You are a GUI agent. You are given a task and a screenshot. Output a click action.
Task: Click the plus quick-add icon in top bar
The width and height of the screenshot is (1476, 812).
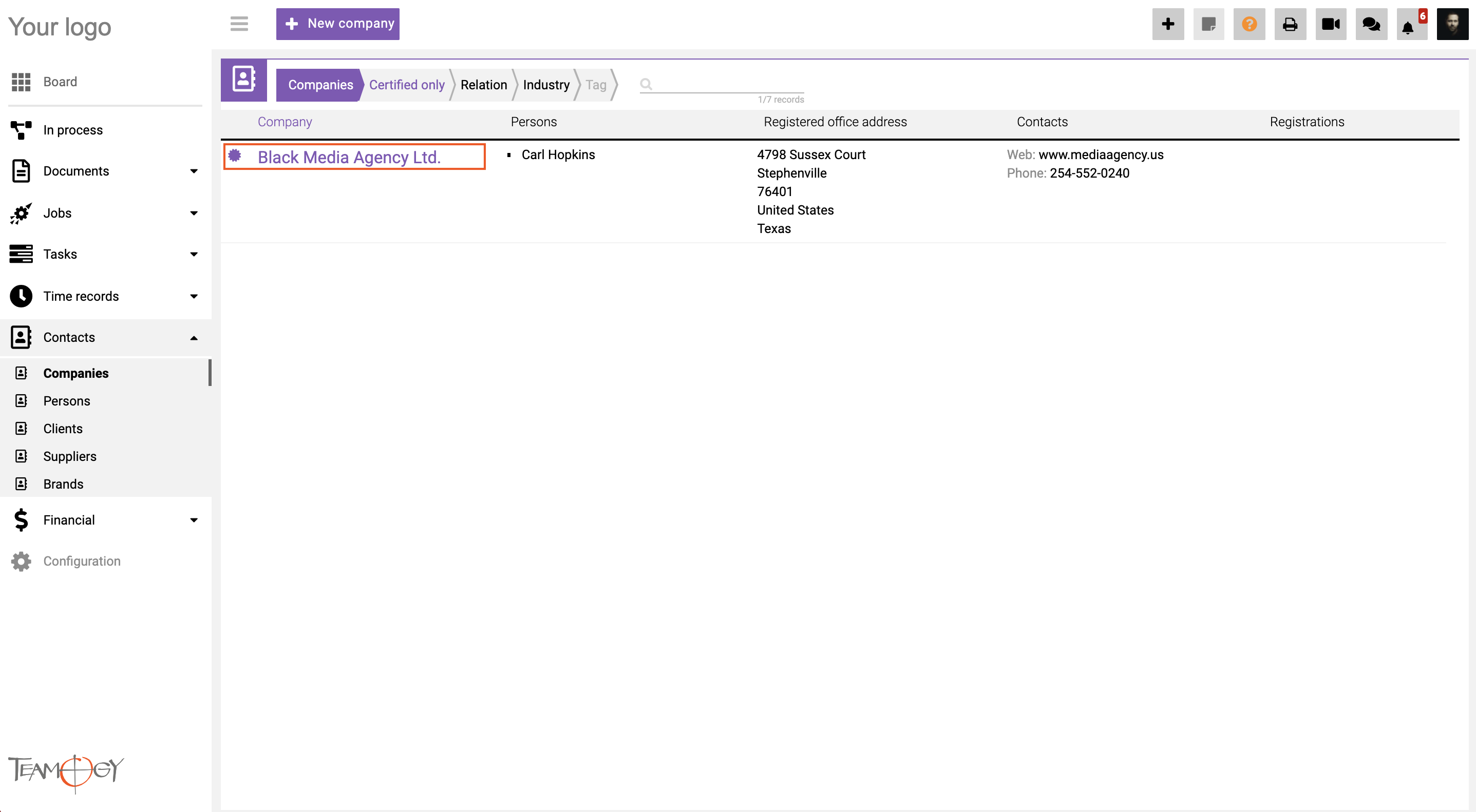click(1168, 24)
